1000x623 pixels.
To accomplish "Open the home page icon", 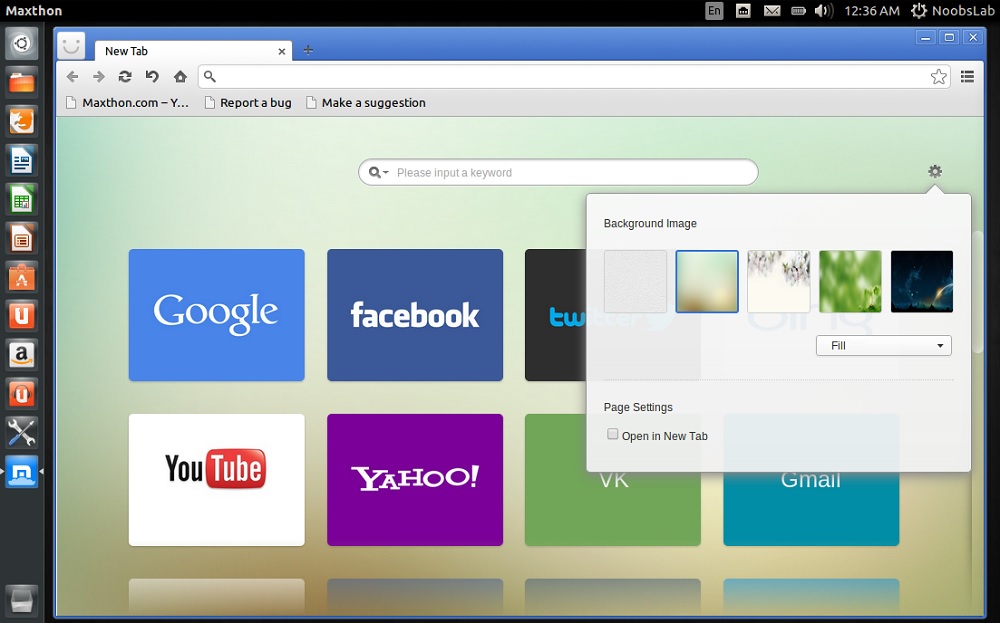I will pos(180,77).
